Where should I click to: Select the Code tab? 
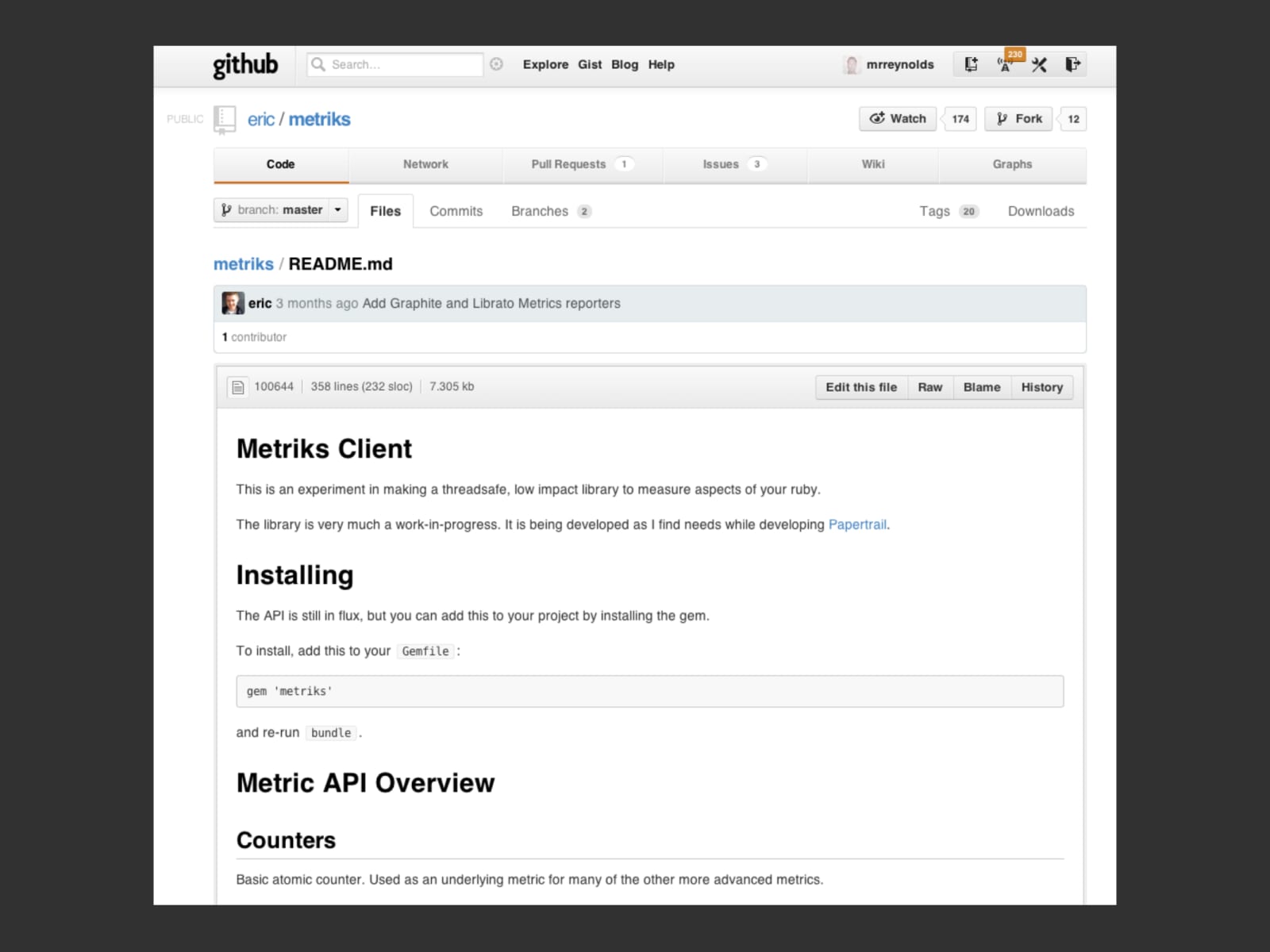280,164
